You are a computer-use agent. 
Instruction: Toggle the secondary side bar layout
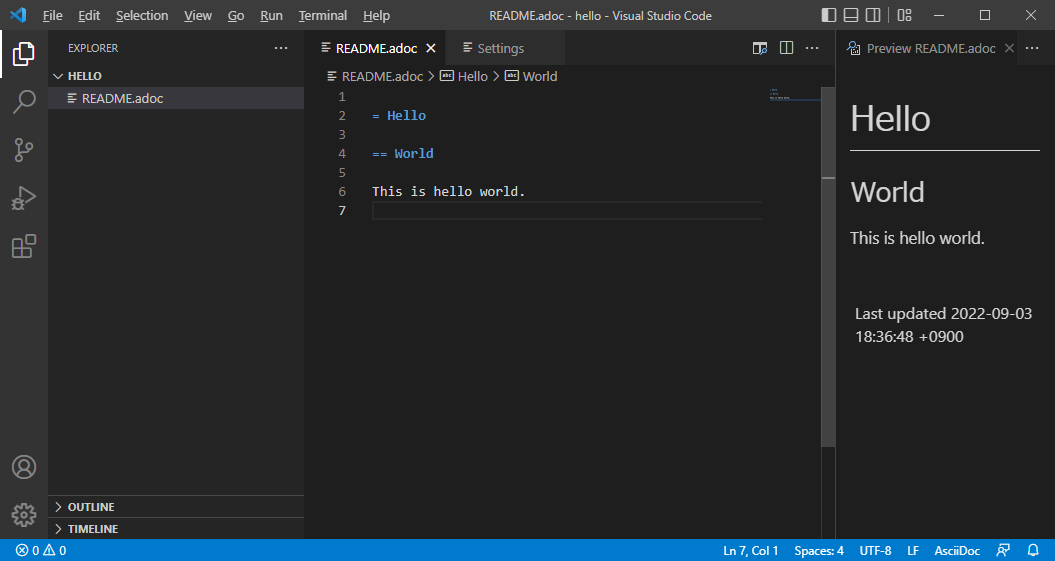[873, 15]
